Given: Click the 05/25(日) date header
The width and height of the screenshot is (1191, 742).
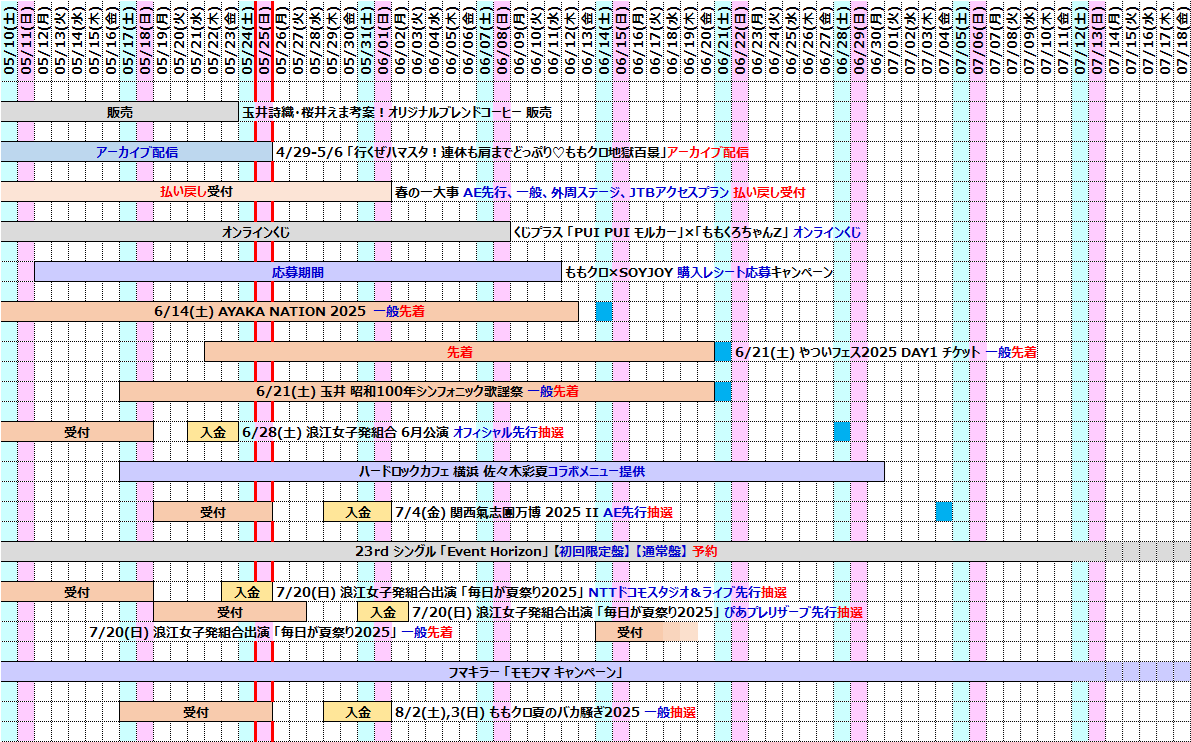Looking at the screenshot, I should click(264, 39).
